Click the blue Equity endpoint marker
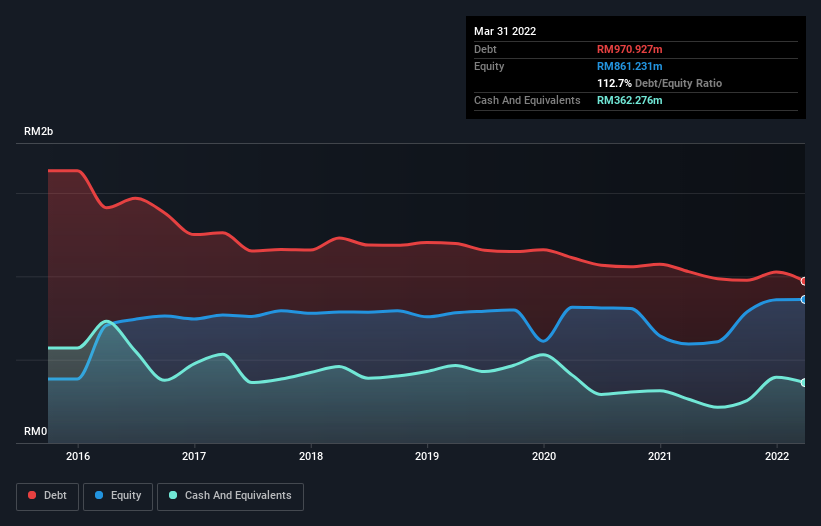This screenshot has width=821, height=526. (804, 299)
